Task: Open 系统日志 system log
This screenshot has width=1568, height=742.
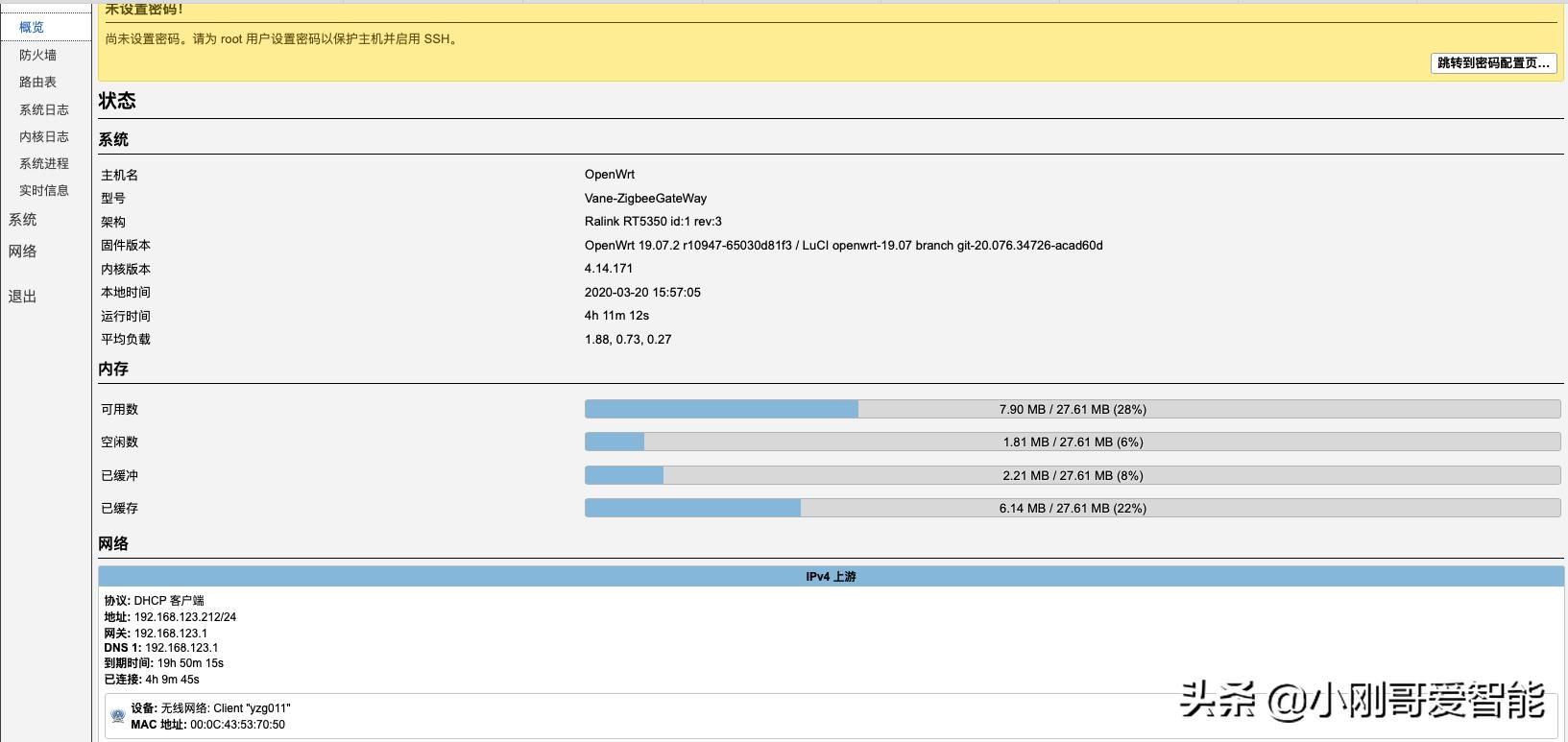Action: [x=43, y=109]
